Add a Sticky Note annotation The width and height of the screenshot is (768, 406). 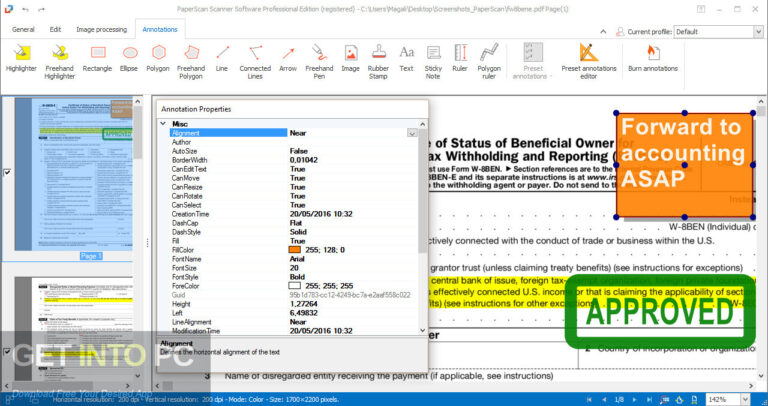(x=433, y=62)
